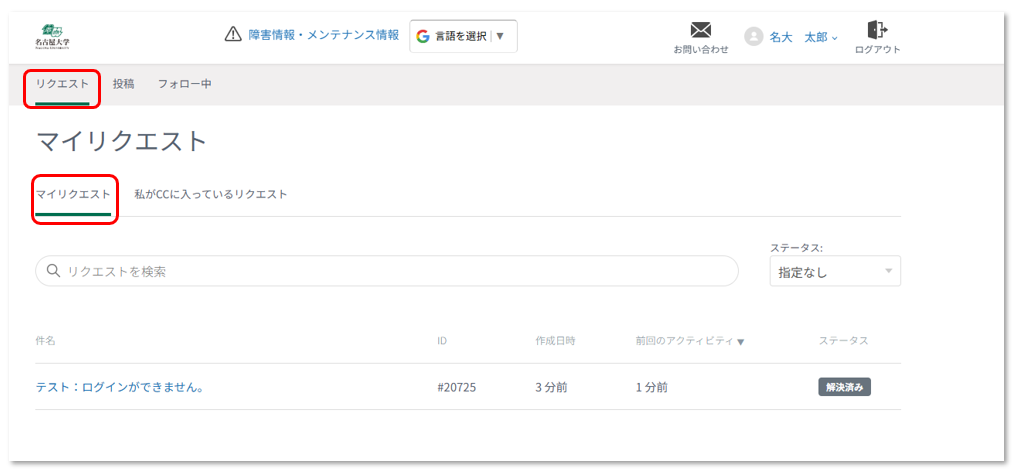This screenshot has height=474, width=1019.
Task: Open the ステータス filter dropdown
Action: 834,272
